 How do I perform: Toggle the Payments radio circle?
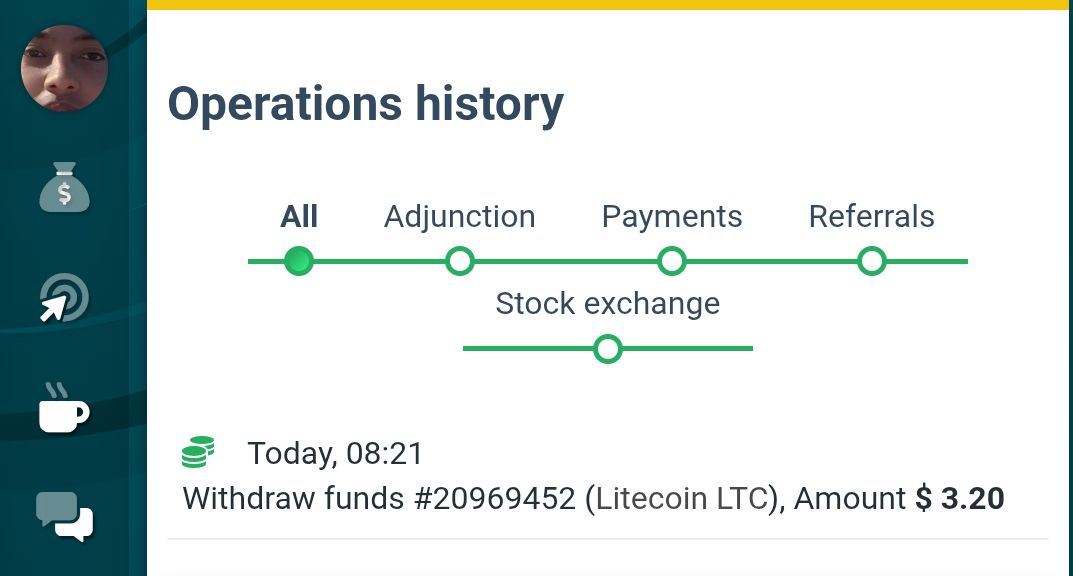tap(672, 262)
